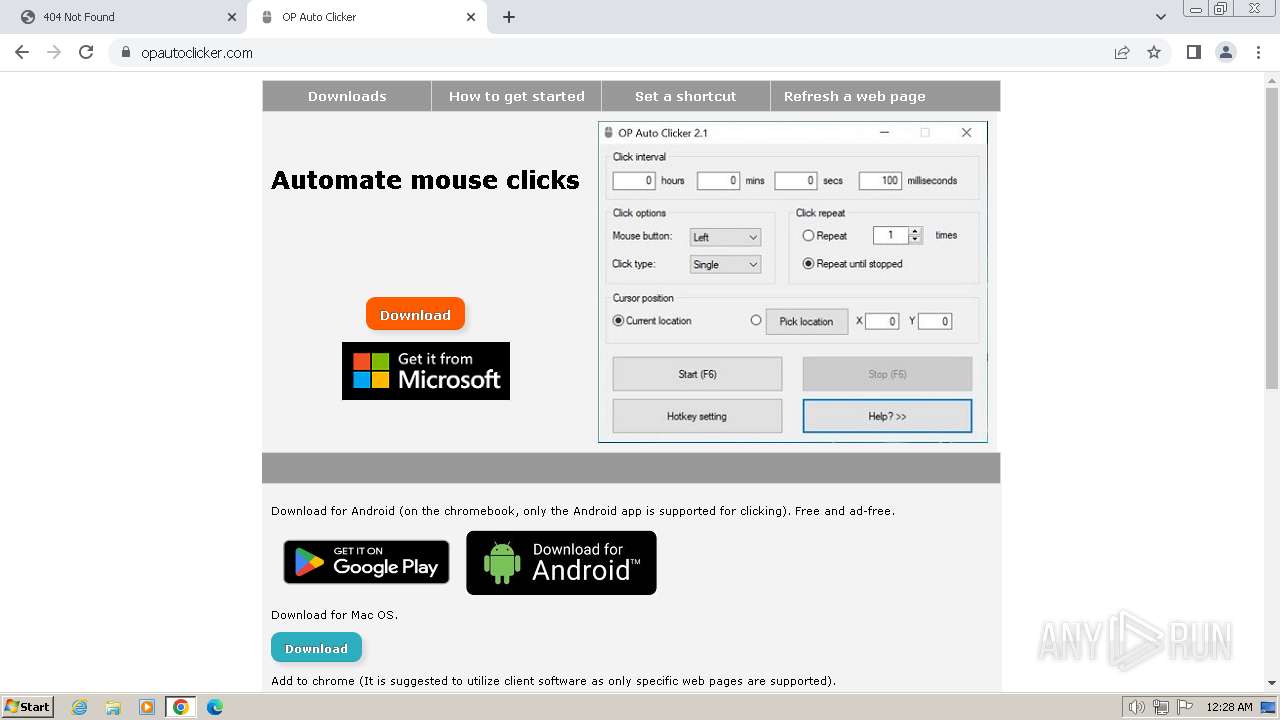Switch to the OP Auto Clicker tab
The width and height of the screenshot is (1280, 720).
point(365,17)
